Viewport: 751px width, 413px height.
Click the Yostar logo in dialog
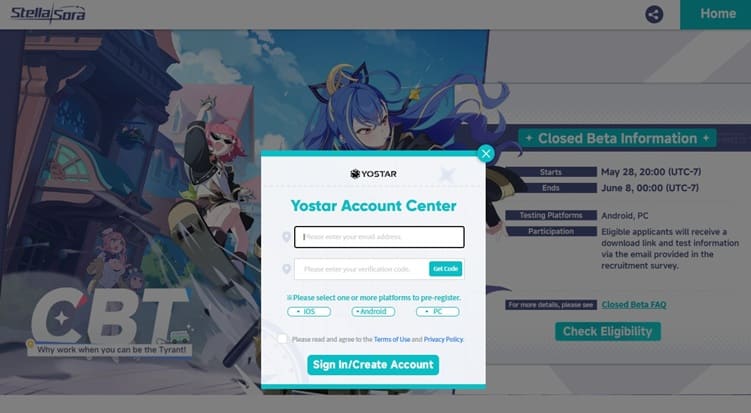(x=373, y=173)
